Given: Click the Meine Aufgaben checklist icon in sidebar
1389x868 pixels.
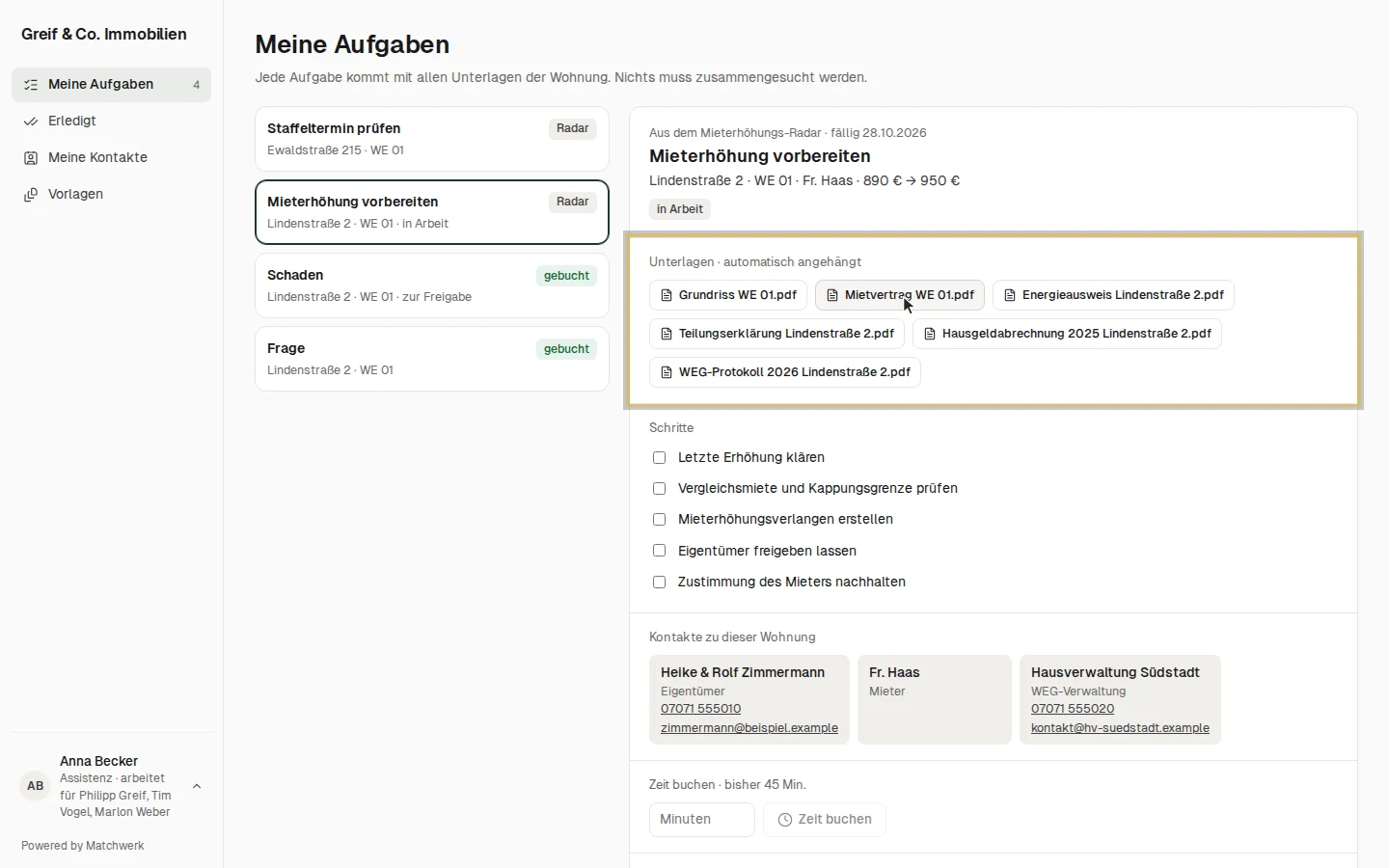Looking at the screenshot, I should [31, 85].
